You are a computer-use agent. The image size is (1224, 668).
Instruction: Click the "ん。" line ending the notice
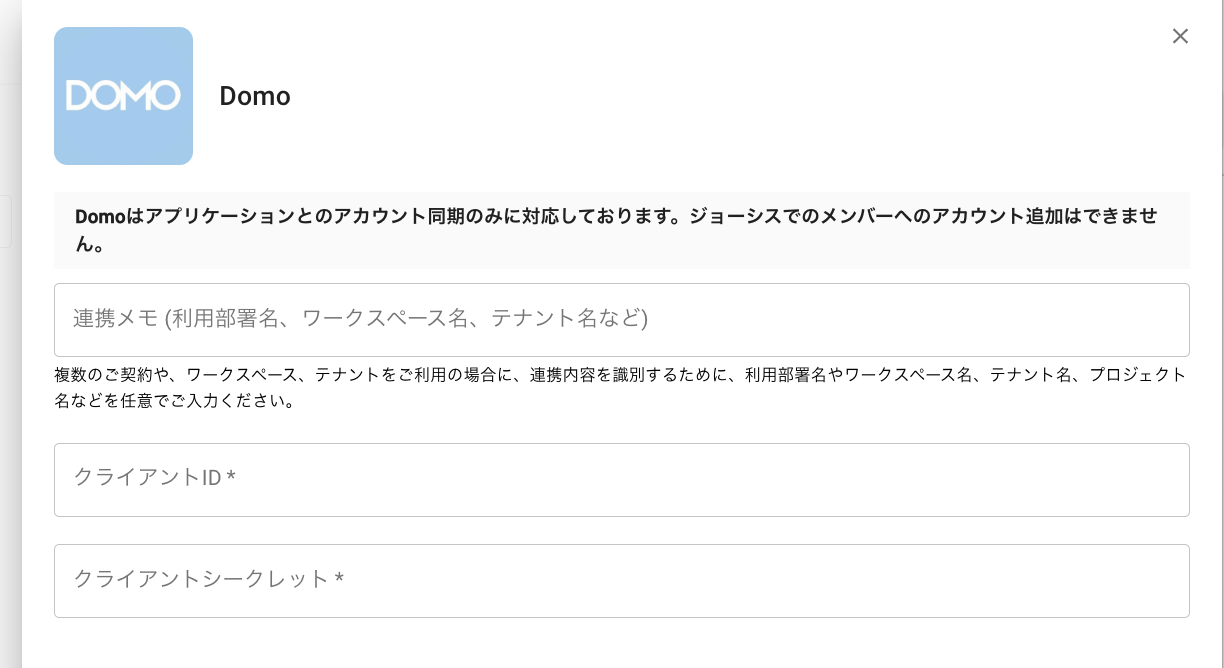pos(90,244)
